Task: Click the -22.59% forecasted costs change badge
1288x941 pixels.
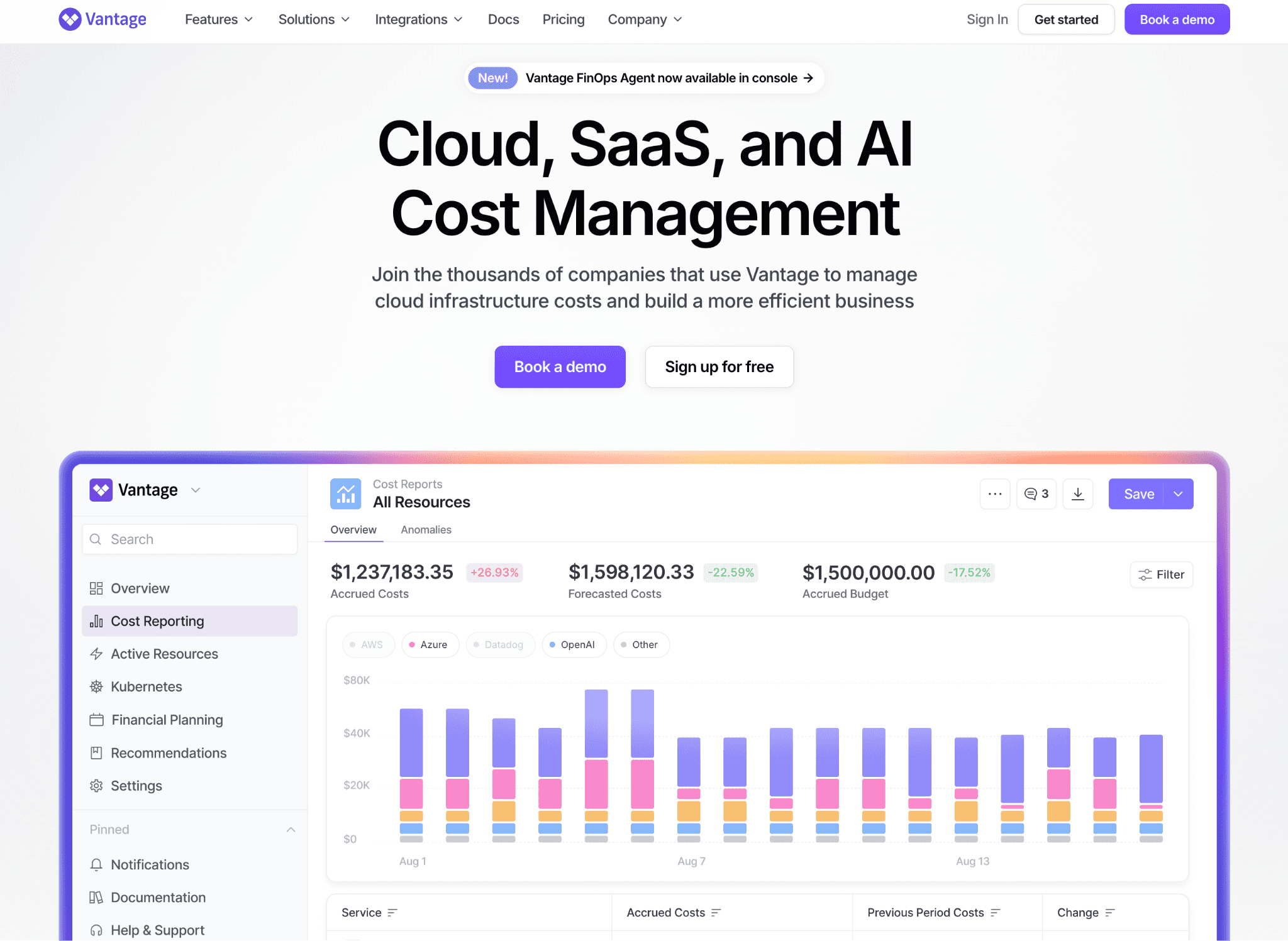Action: pyautogui.click(x=731, y=573)
